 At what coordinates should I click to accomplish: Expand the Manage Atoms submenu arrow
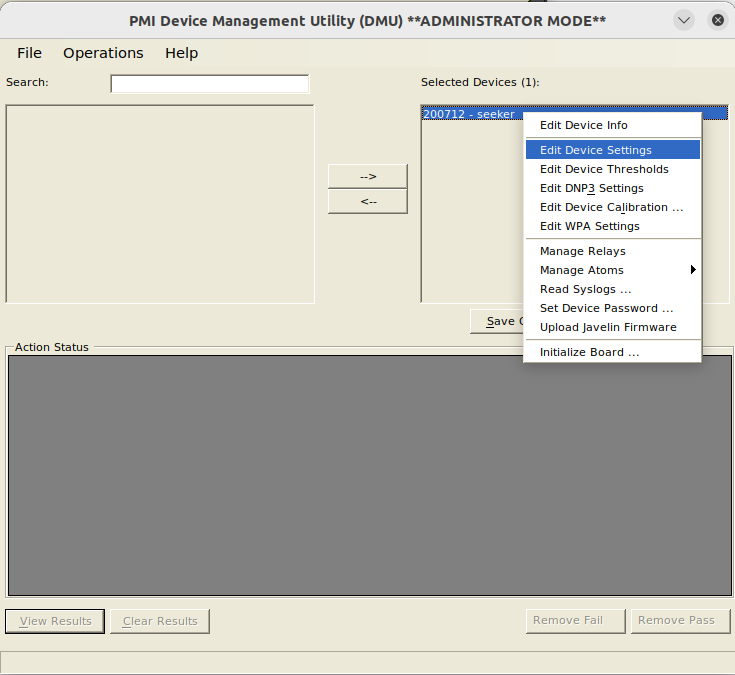(692, 270)
